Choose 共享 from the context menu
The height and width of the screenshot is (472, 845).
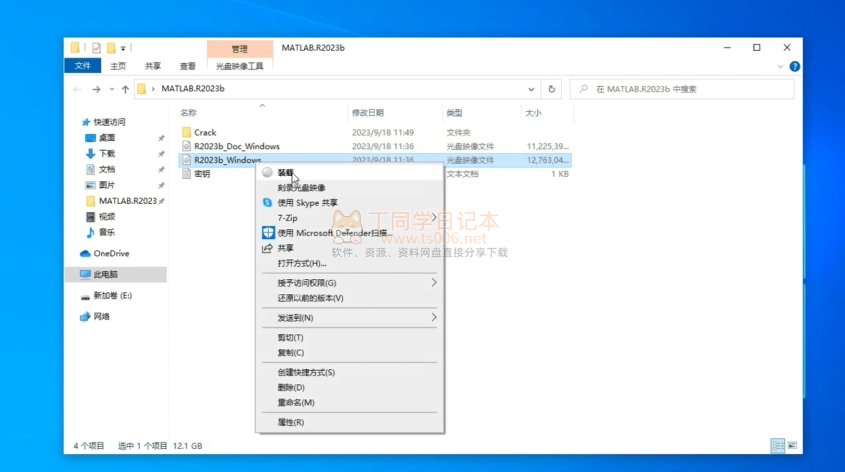tap(349, 248)
